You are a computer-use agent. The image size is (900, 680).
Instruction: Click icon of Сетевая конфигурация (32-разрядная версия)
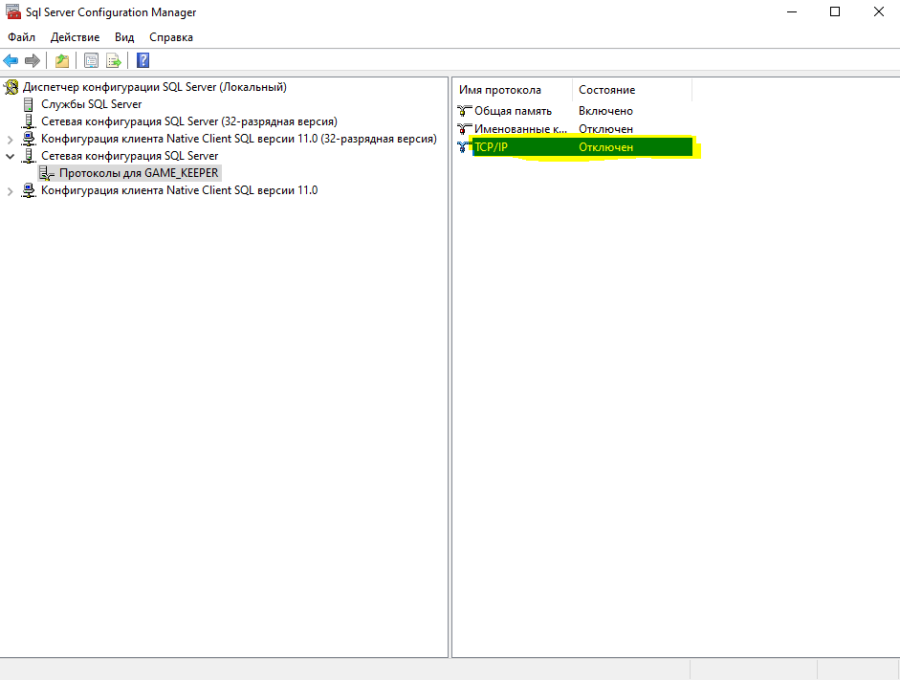point(28,122)
